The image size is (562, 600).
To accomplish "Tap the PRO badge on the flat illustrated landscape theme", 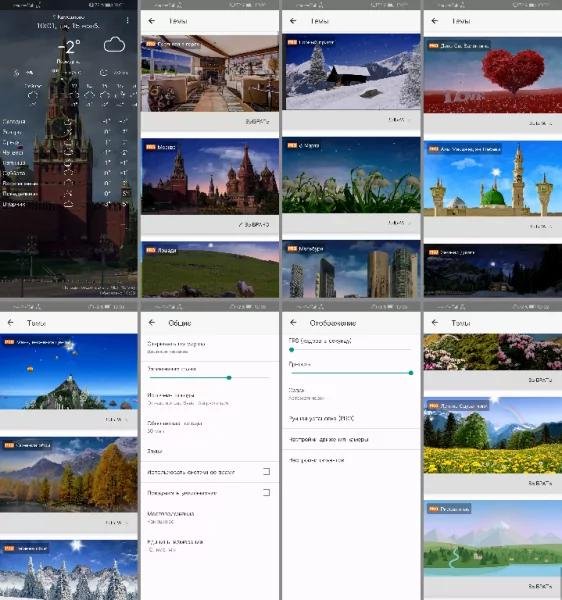I will tap(433, 509).
